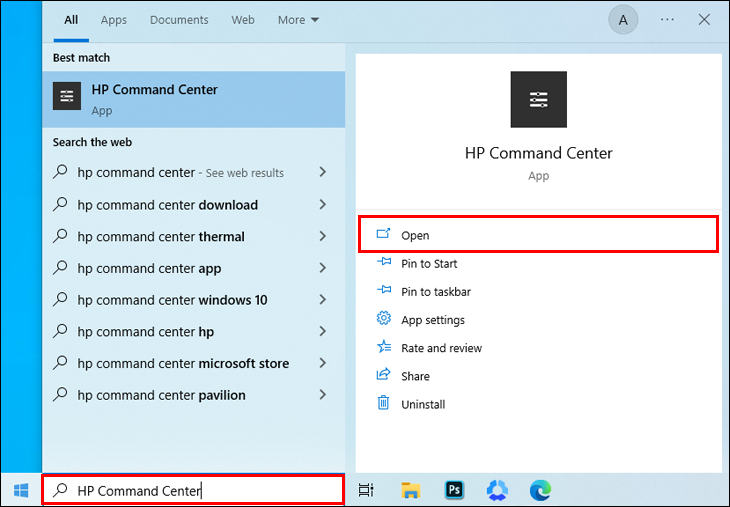Viewport: 730px width, 507px height.
Task: Launch File Explorer from the taskbar
Action: click(x=410, y=490)
